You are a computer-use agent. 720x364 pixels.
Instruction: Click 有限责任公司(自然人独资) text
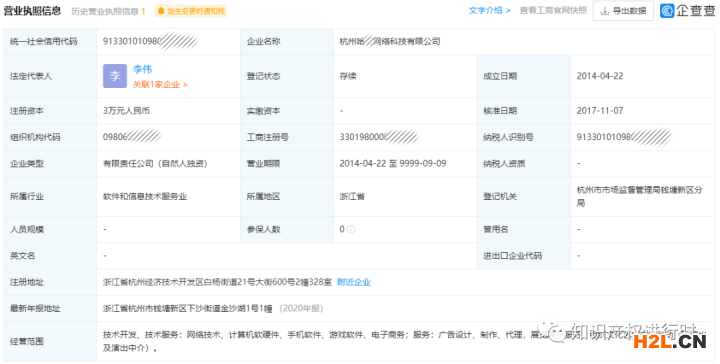tap(155, 163)
